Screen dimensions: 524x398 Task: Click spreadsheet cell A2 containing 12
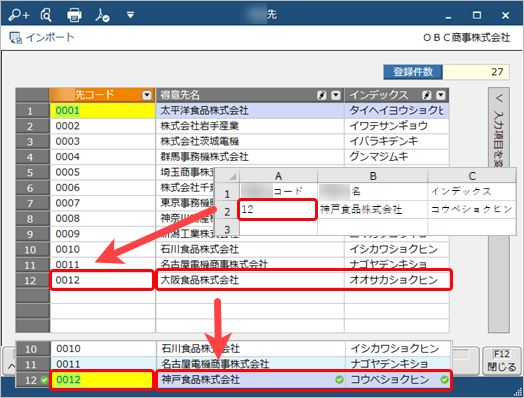(x=277, y=210)
